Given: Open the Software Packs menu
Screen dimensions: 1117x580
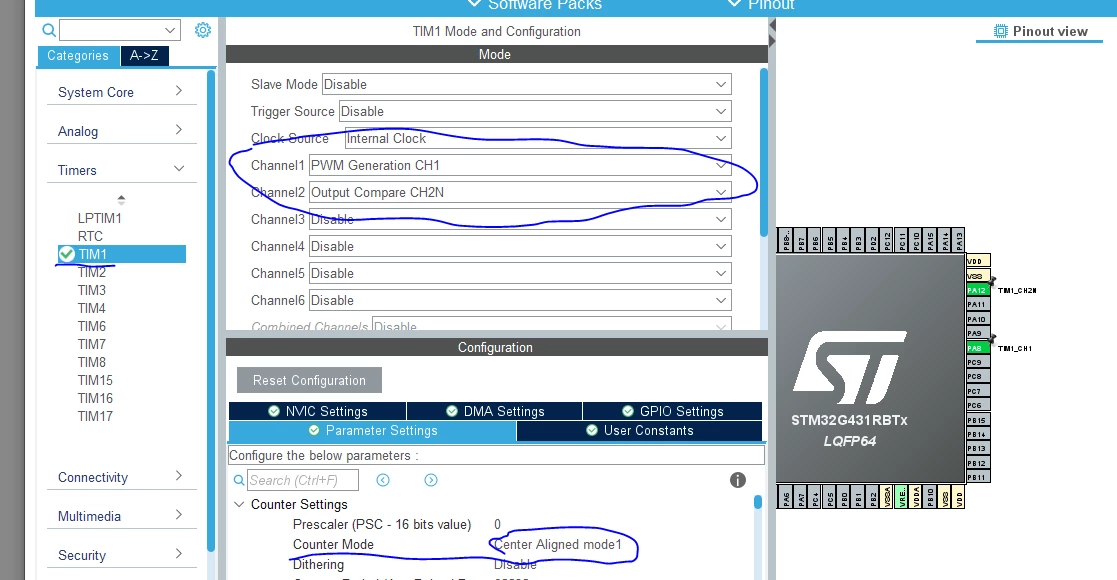Looking at the screenshot, I should pyautogui.click(x=535, y=5).
